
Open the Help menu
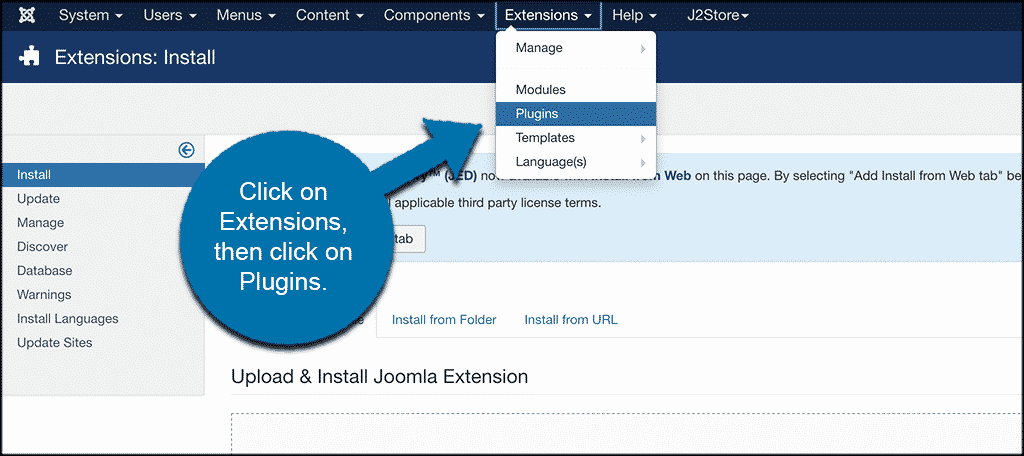tap(635, 15)
